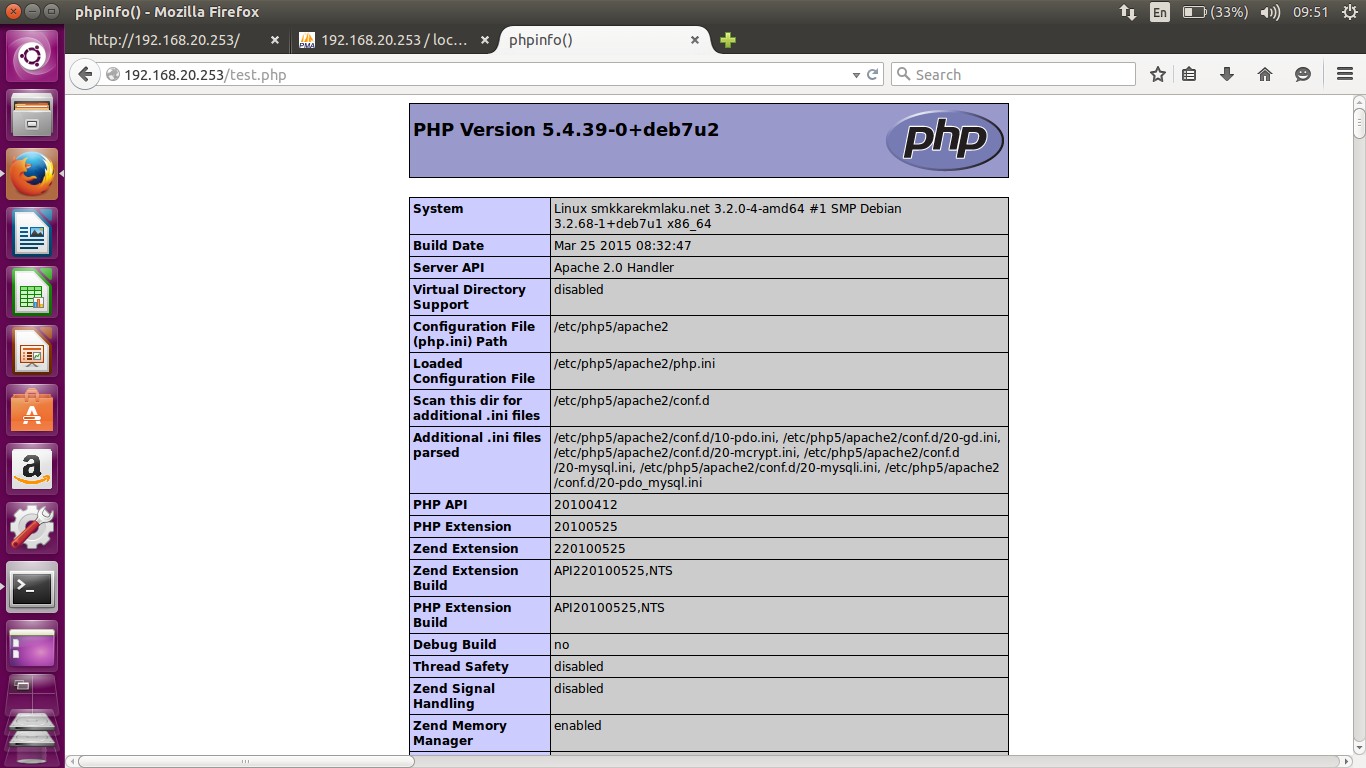
Task: Open System Settings wrench icon
Action: [32, 528]
